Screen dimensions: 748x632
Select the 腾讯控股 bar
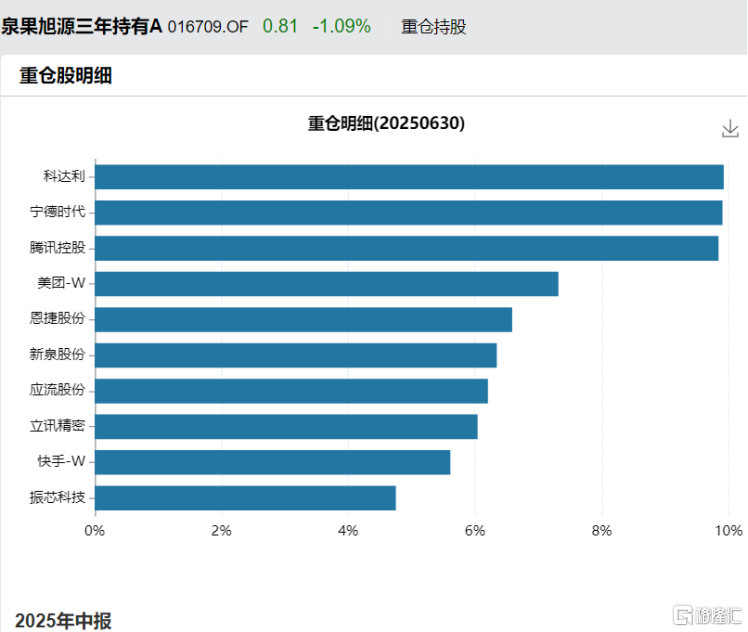(407, 249)
